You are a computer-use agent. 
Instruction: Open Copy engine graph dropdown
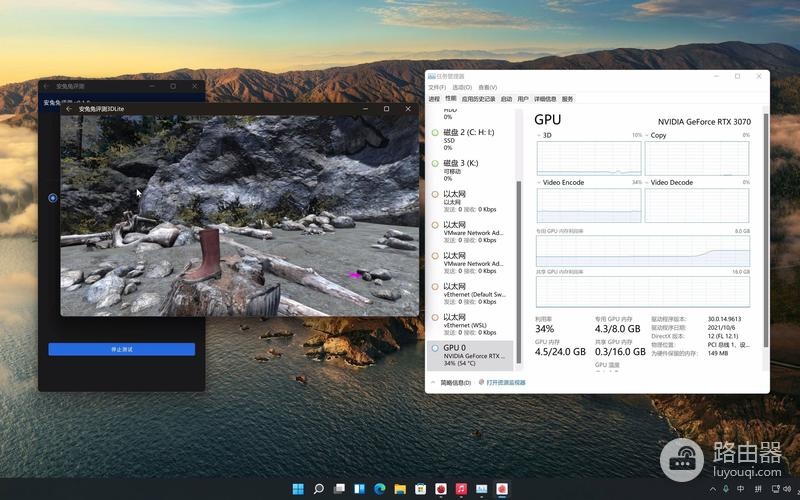click(x=647, y=135)
